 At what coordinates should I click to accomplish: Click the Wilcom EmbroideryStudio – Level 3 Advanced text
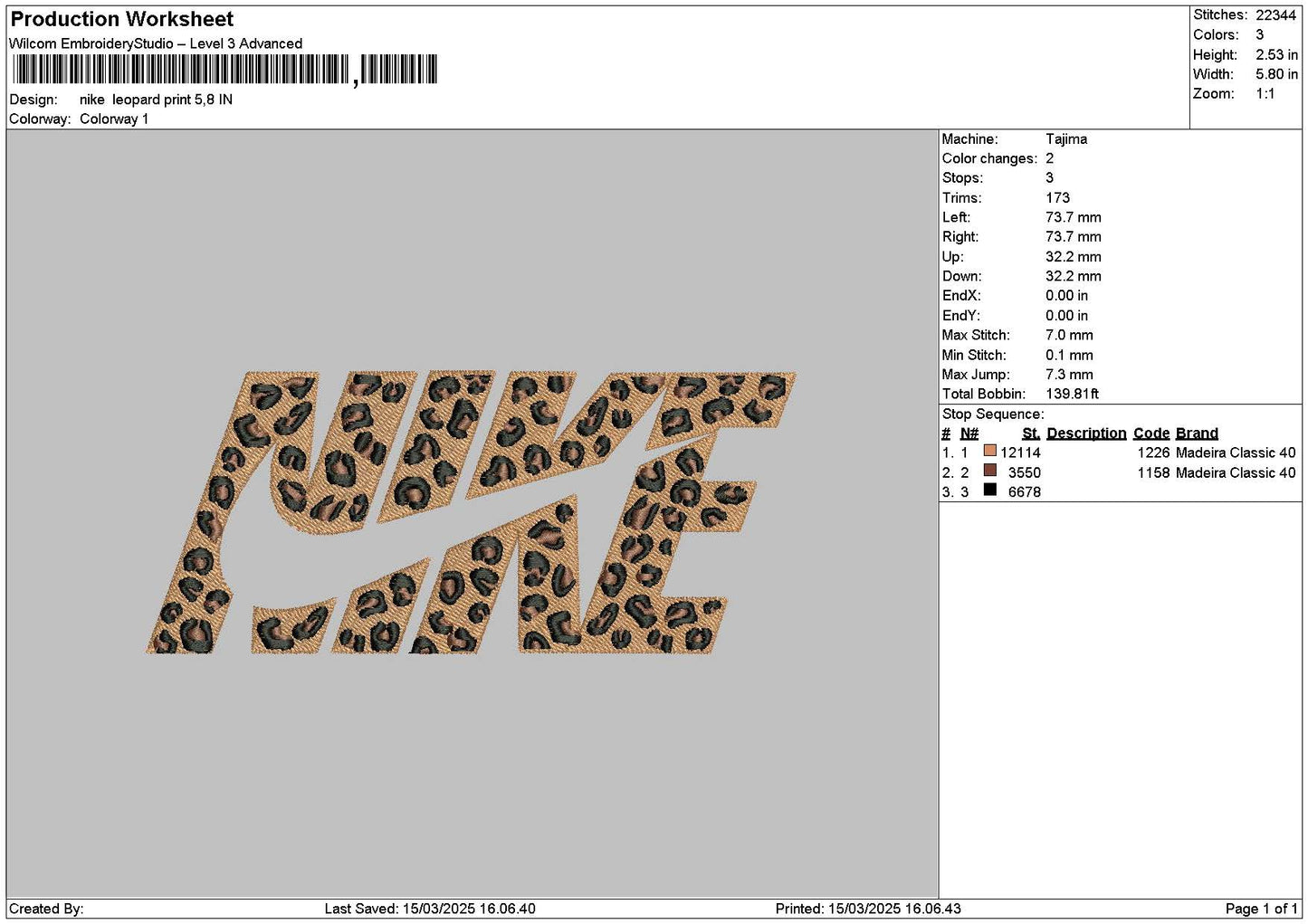[x=156, y=43]
